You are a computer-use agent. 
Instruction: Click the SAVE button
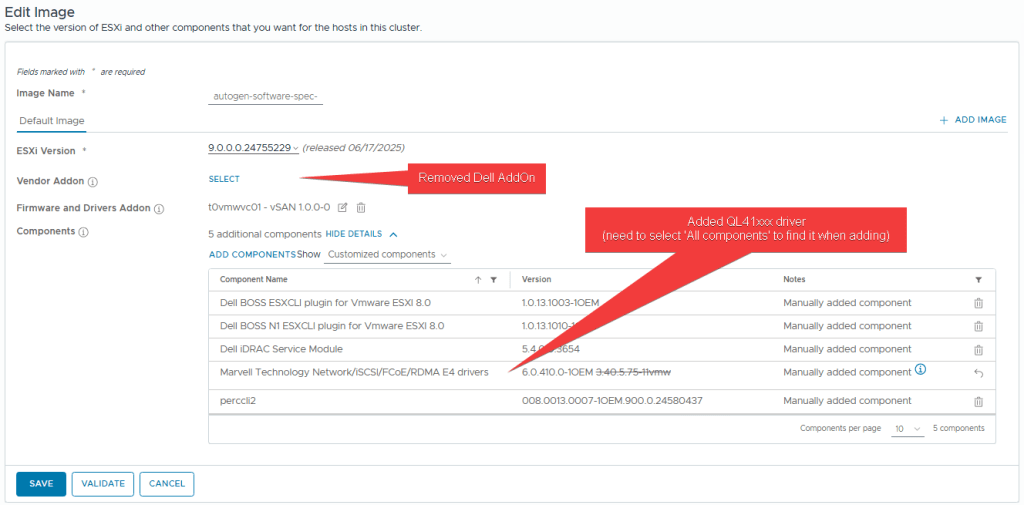[41, 484]
